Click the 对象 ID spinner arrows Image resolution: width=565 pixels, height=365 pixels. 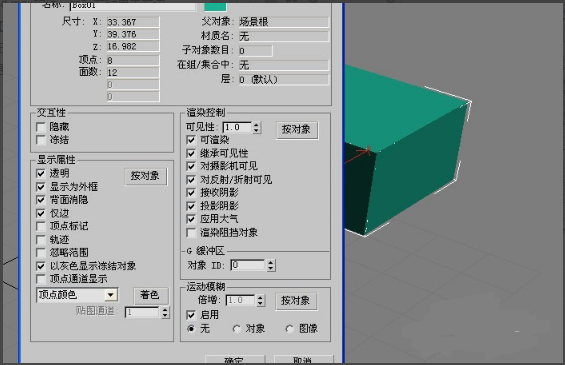(x=271, y=266)
